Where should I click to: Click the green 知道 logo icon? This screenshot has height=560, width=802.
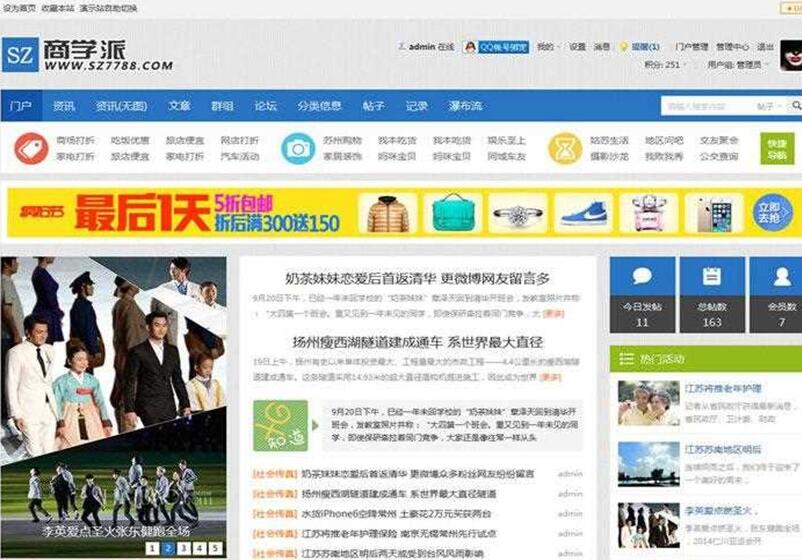[x=280, y=425]
